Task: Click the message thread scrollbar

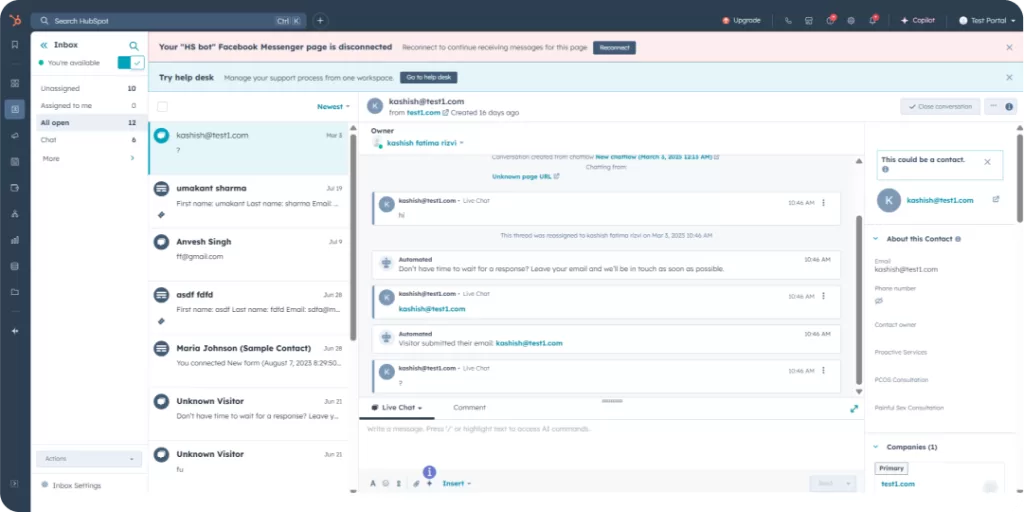Action: (859, 300)
